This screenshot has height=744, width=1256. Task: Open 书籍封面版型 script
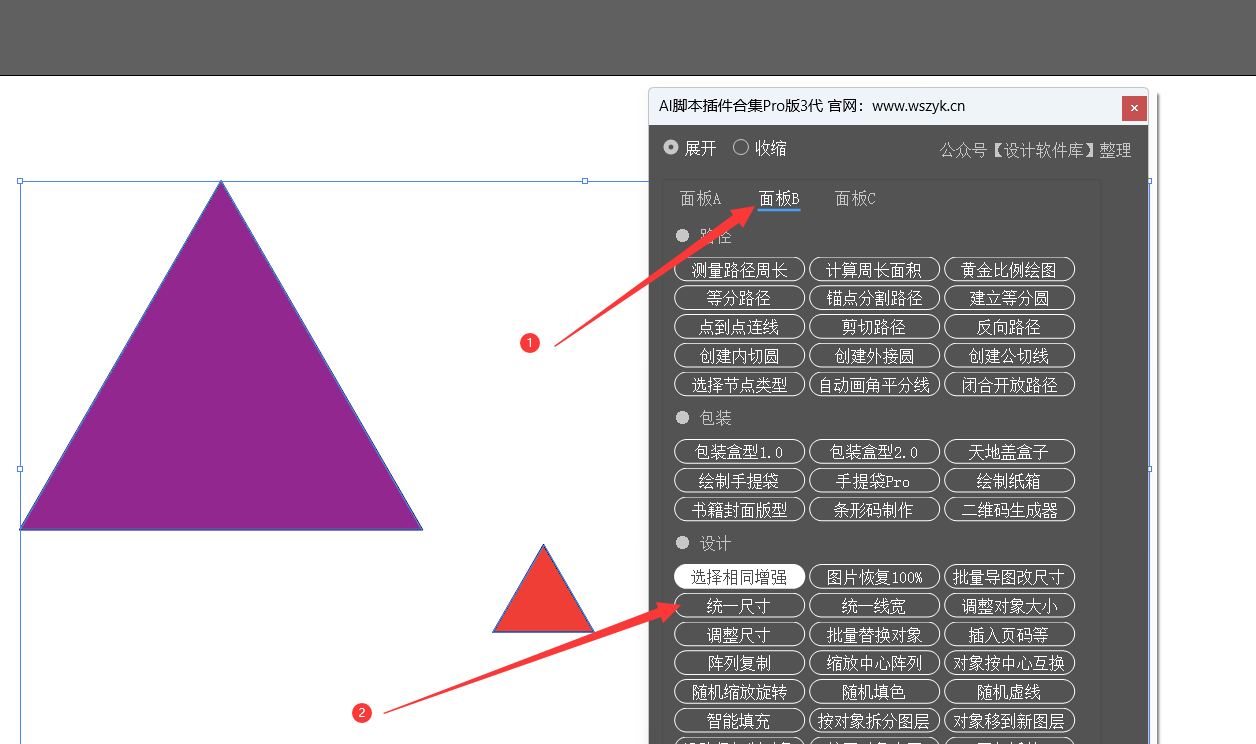pyautogui.click(x=739, y=510)
